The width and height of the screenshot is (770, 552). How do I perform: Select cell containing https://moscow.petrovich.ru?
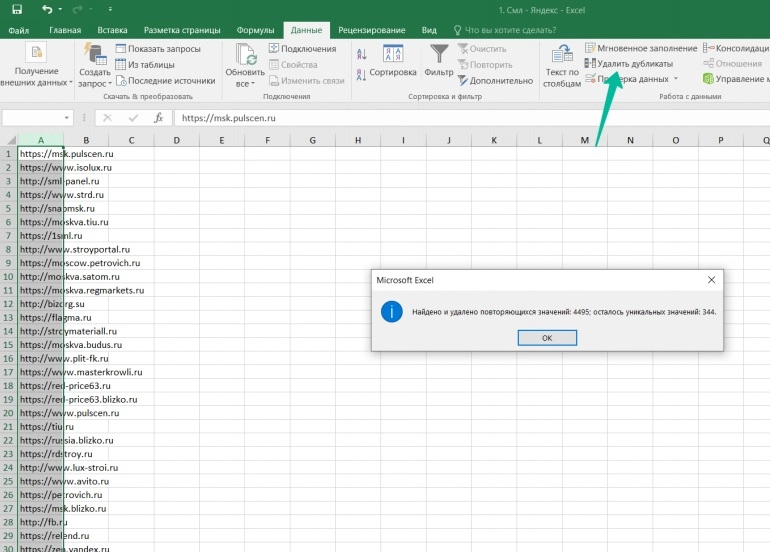point(41,263)
